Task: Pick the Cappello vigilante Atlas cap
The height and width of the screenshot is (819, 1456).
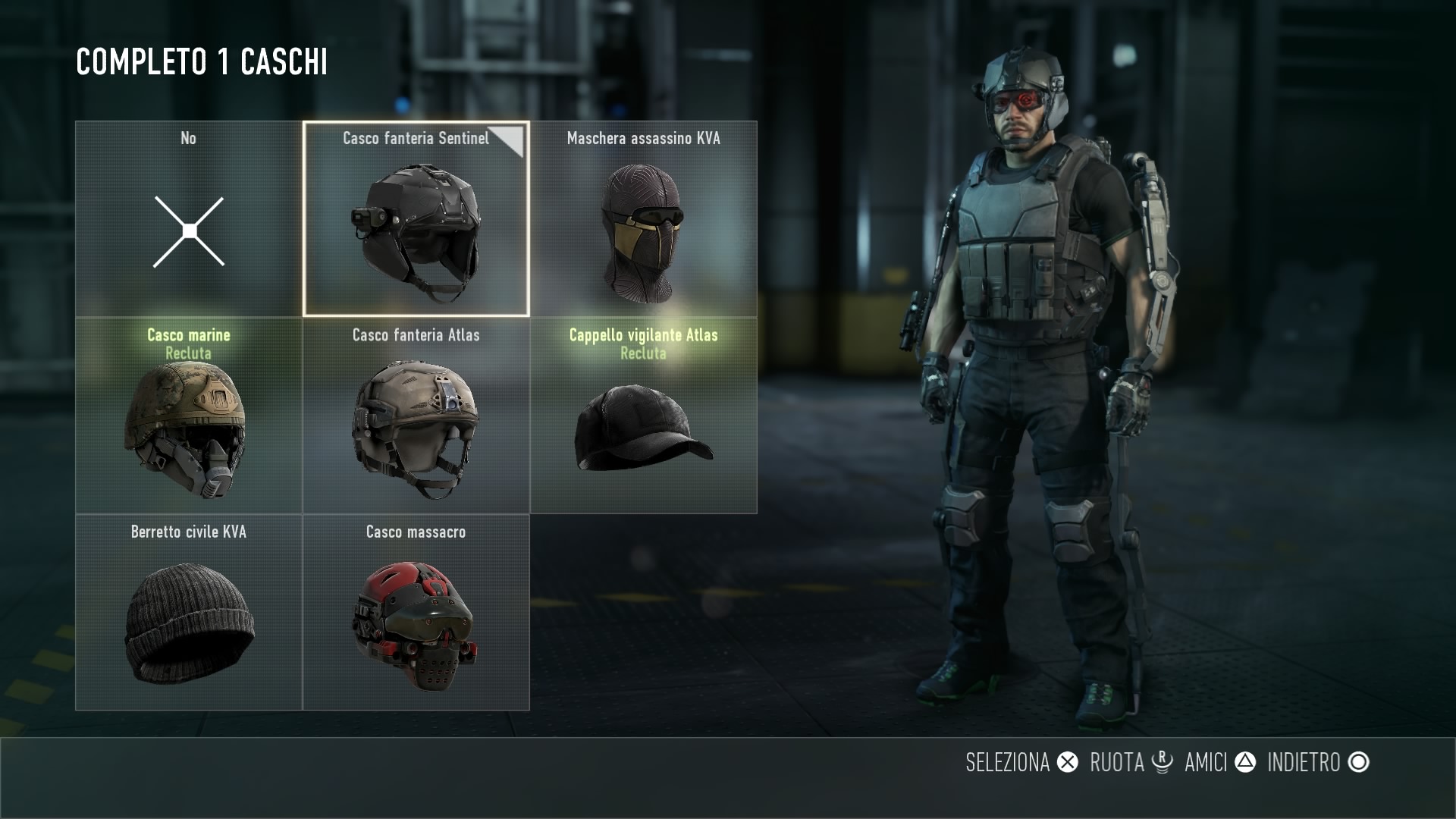Action: (x=644, y=416)
